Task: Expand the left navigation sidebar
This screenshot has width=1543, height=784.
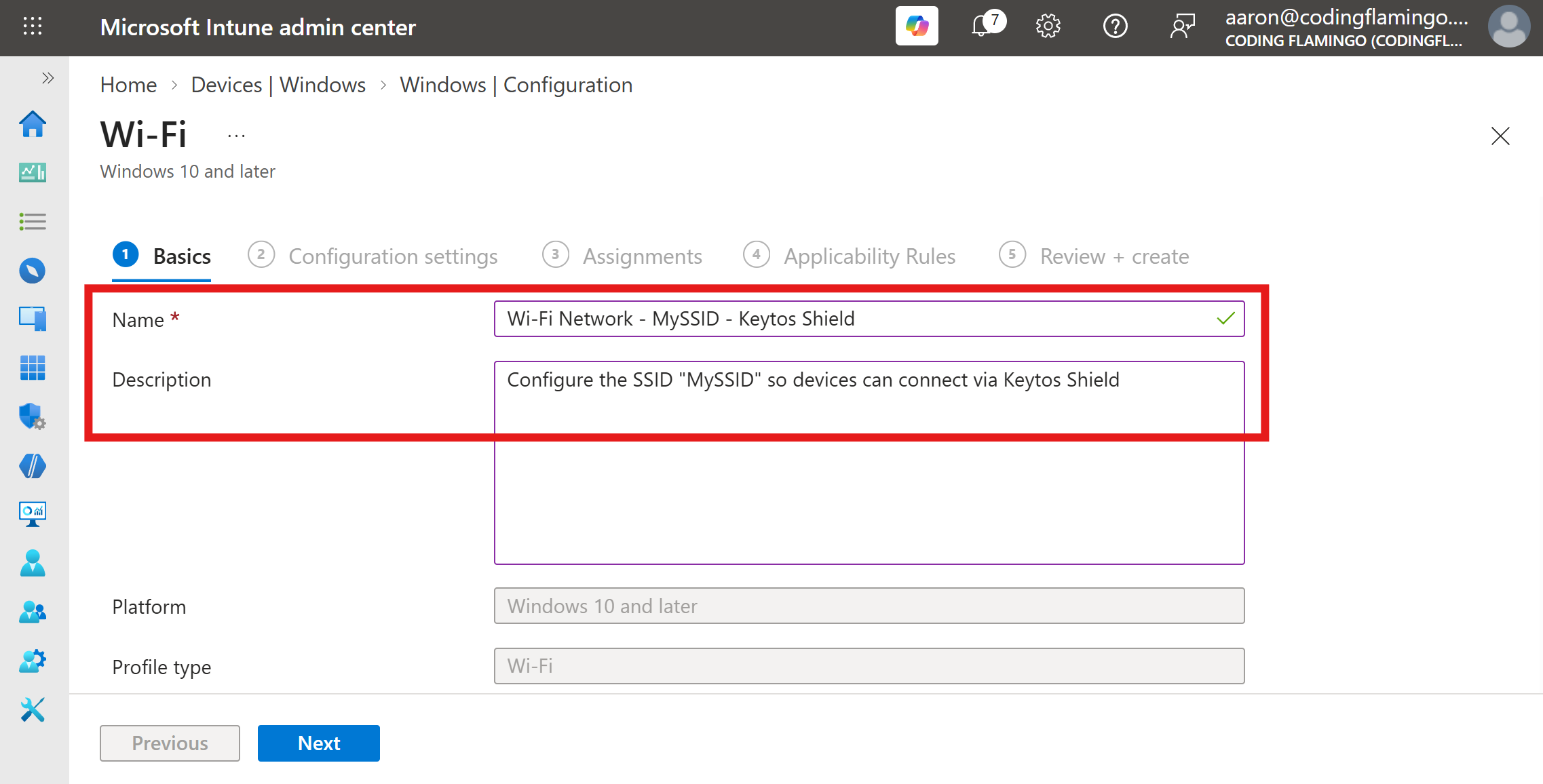Action: 47,78
